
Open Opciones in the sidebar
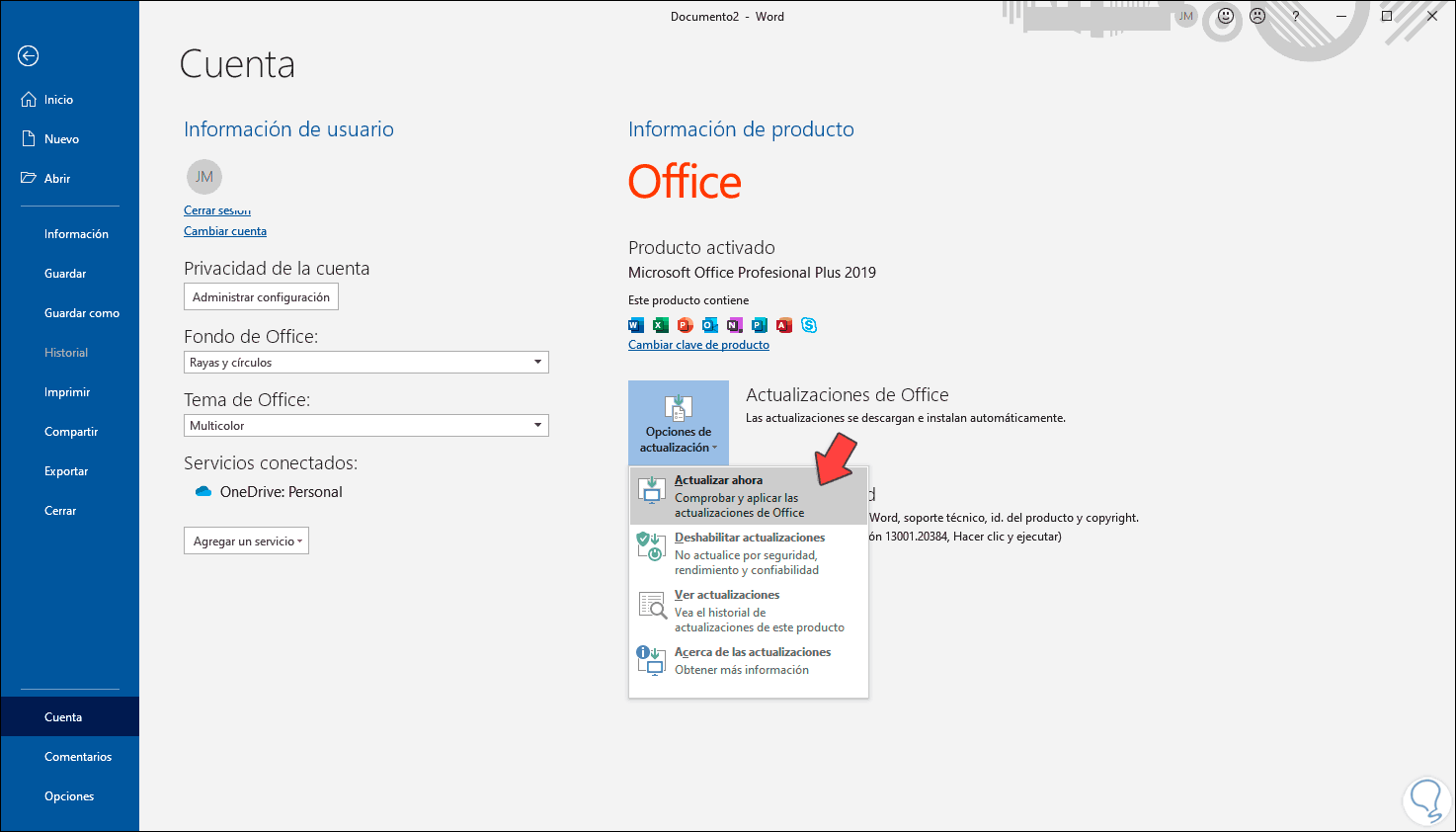pyautogui.click(x=69, y=796)
